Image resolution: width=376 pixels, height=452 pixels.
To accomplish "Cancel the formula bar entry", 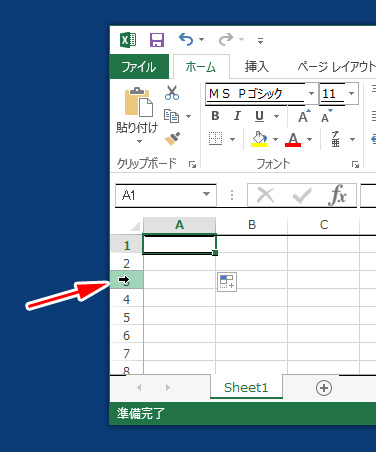I will [266, 195].
